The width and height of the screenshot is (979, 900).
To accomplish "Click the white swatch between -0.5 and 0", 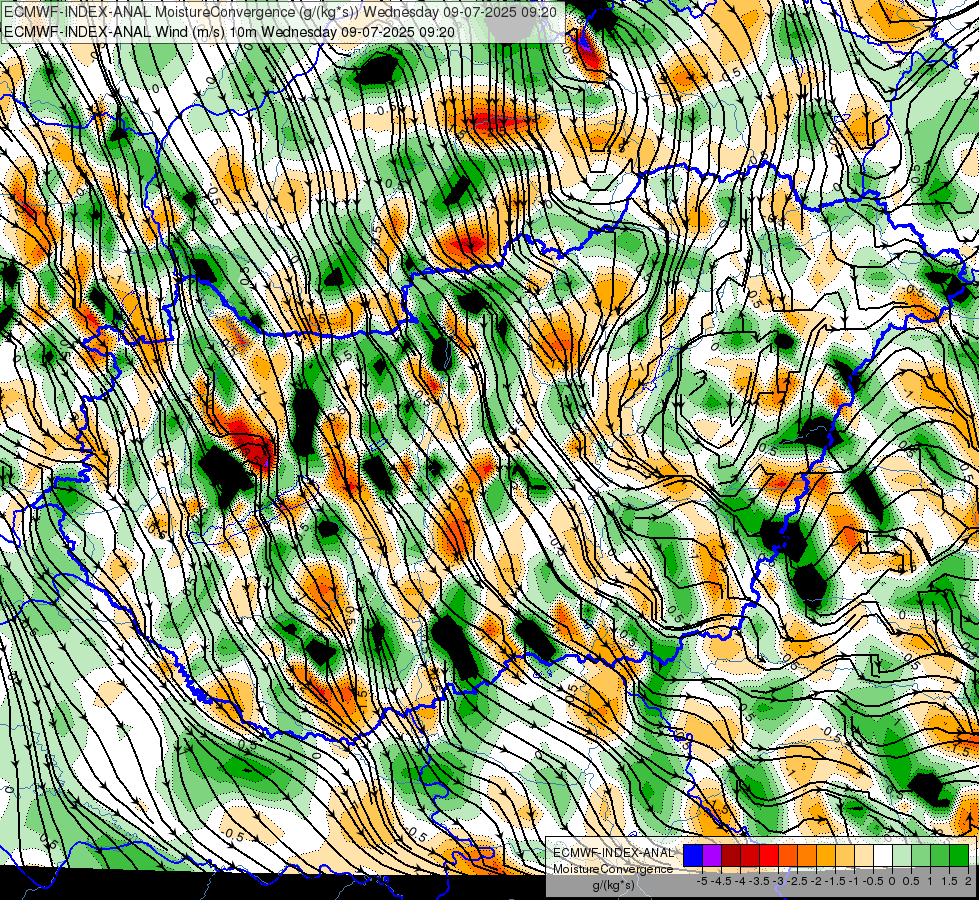I will click(x=883, y=856).
